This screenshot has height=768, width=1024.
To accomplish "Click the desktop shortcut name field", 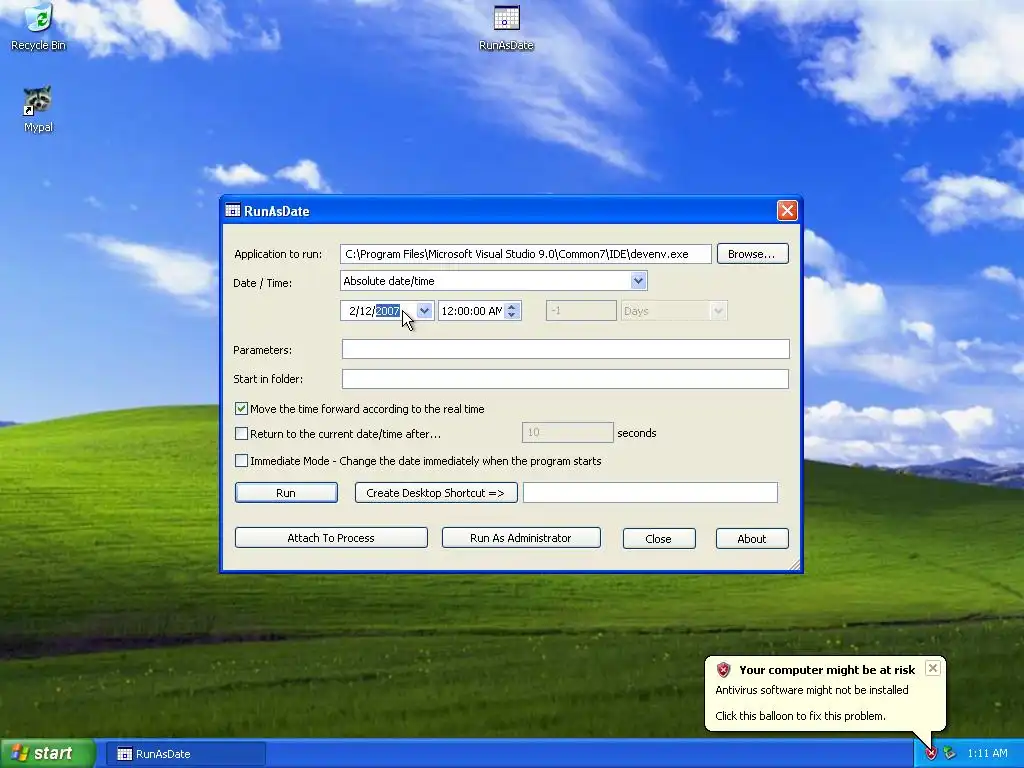I will [x=650, y=492].
